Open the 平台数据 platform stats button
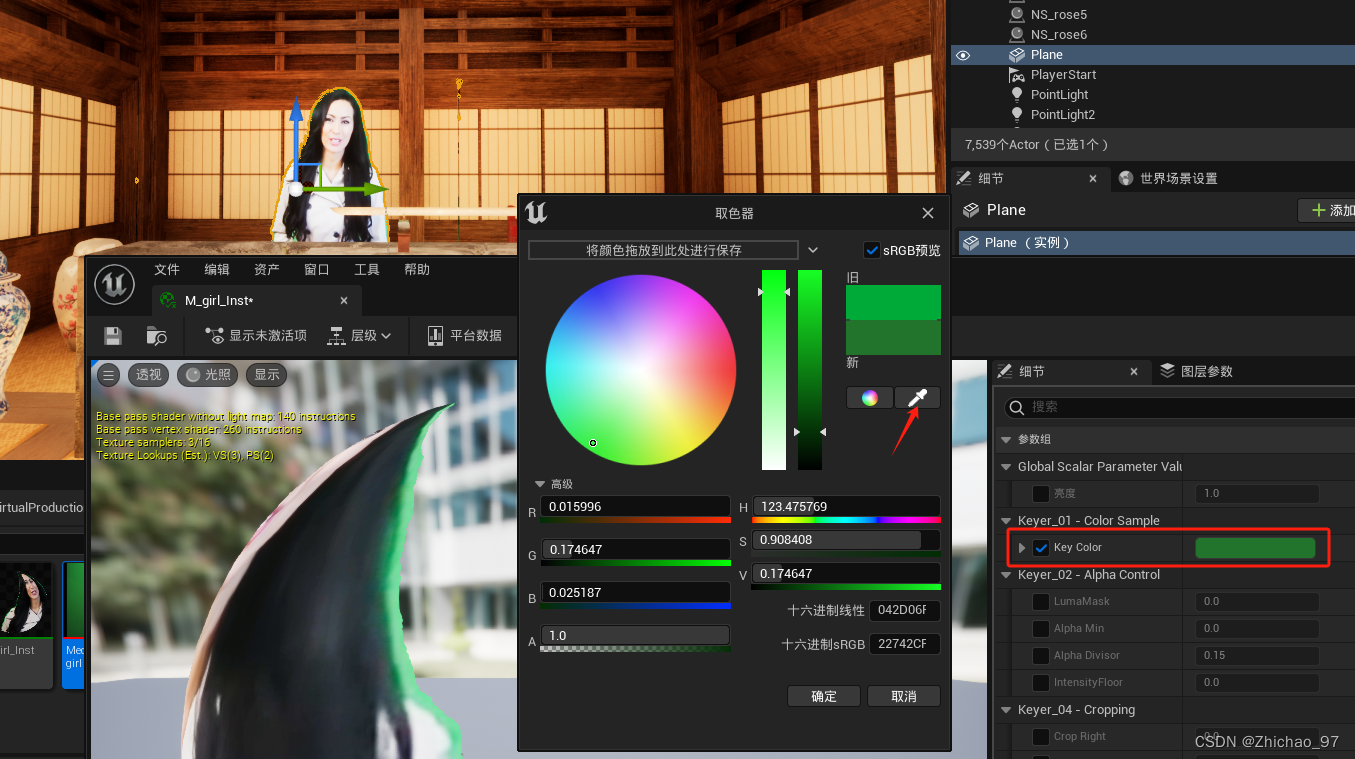 click(464, 336)
